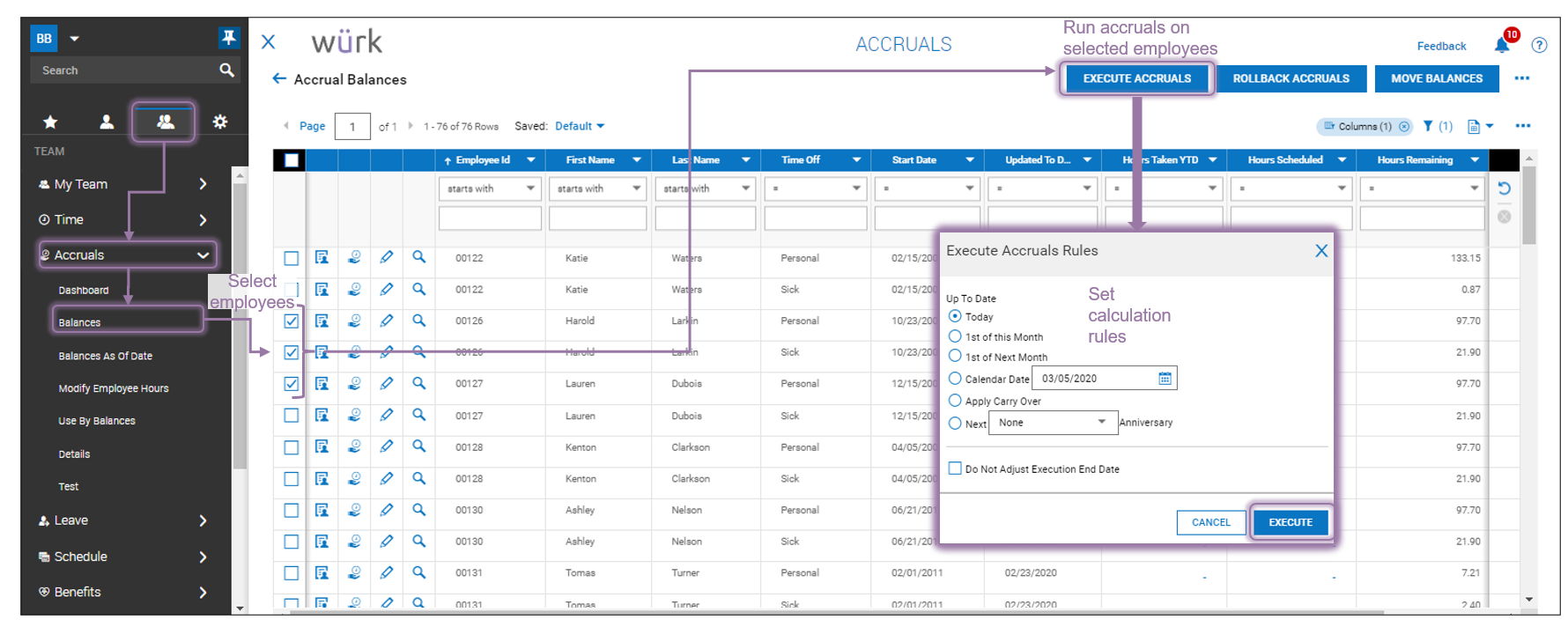Viewport: 1568px width, 627px height.
Task: Reset filters with the refresh icon
Action: (x=1504, y=188)
